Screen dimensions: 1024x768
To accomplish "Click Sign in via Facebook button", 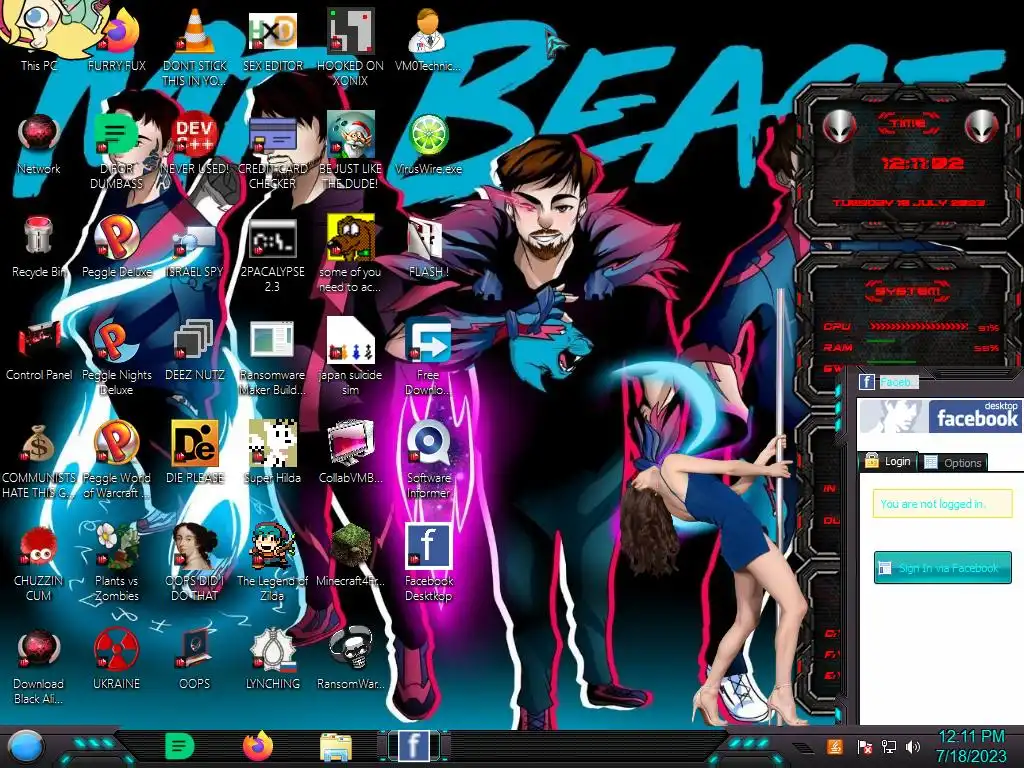I will 942,568.
